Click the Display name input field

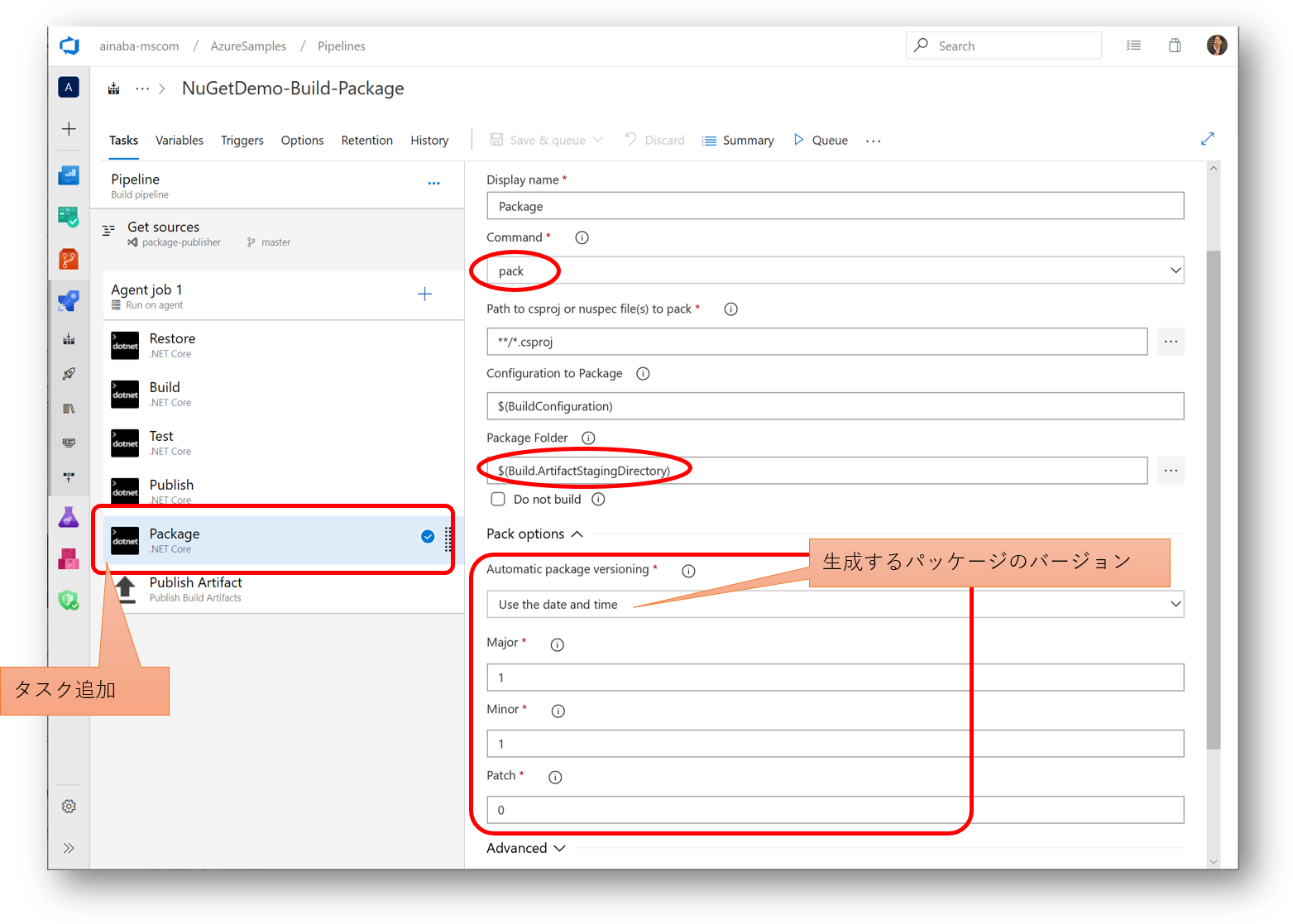click(836, 206)
